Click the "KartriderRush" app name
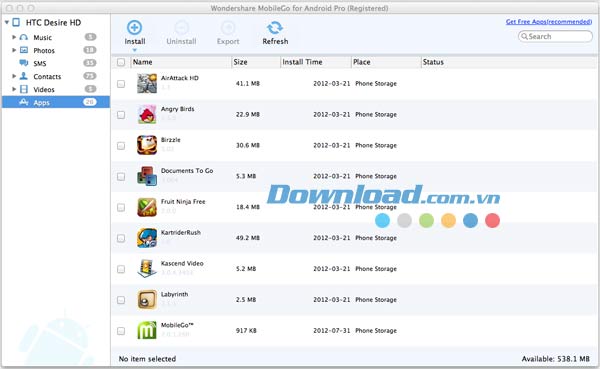This screenshot has height=369, width=600. click(181, 232)
